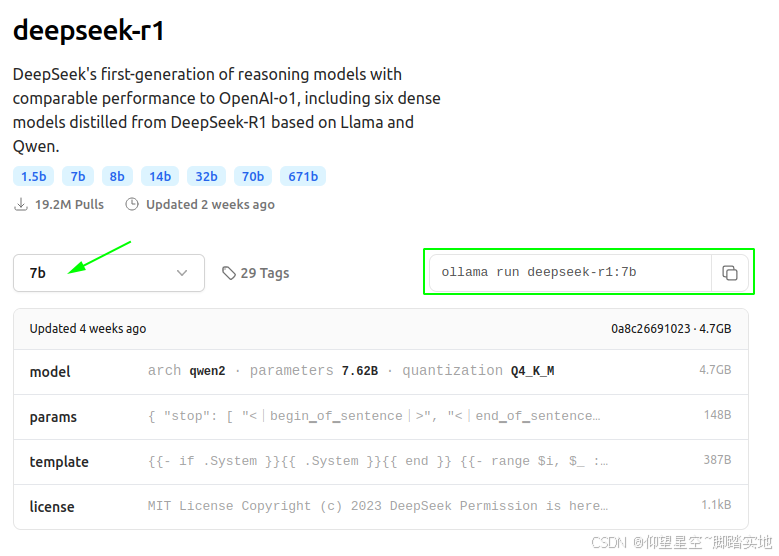Click the hash 0a8c26691023 · 4.7GB
This screenshot has height=556, width=779.
(671, 329)
